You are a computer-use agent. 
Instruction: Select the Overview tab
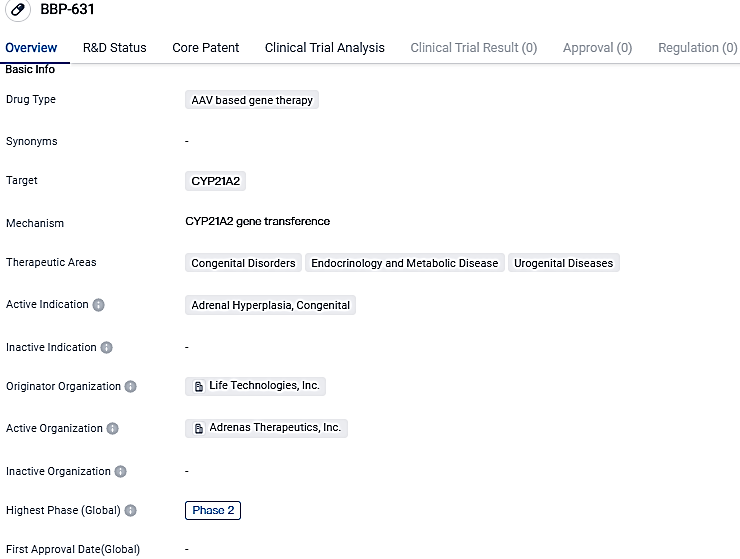pyautogui.click(x=31, y=48)
